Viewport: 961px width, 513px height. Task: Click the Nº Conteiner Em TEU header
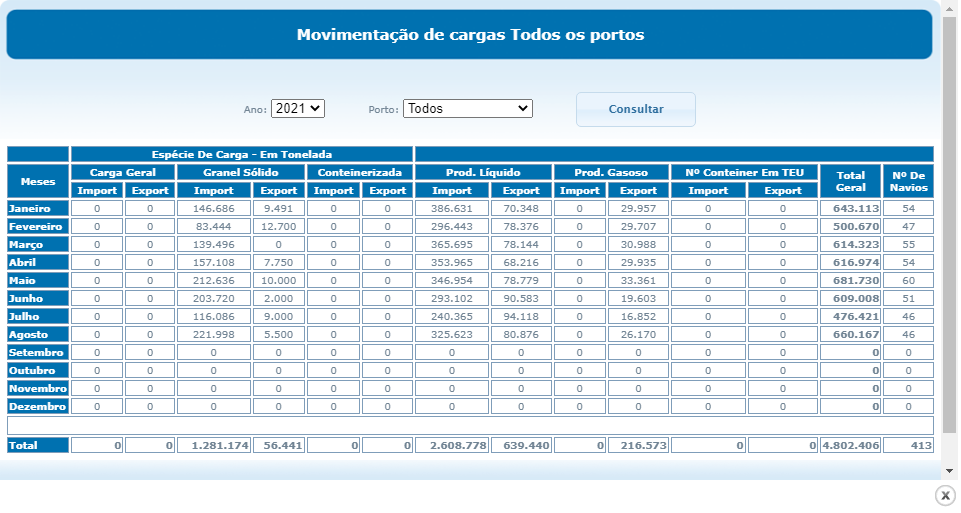[x=745, y=172]
